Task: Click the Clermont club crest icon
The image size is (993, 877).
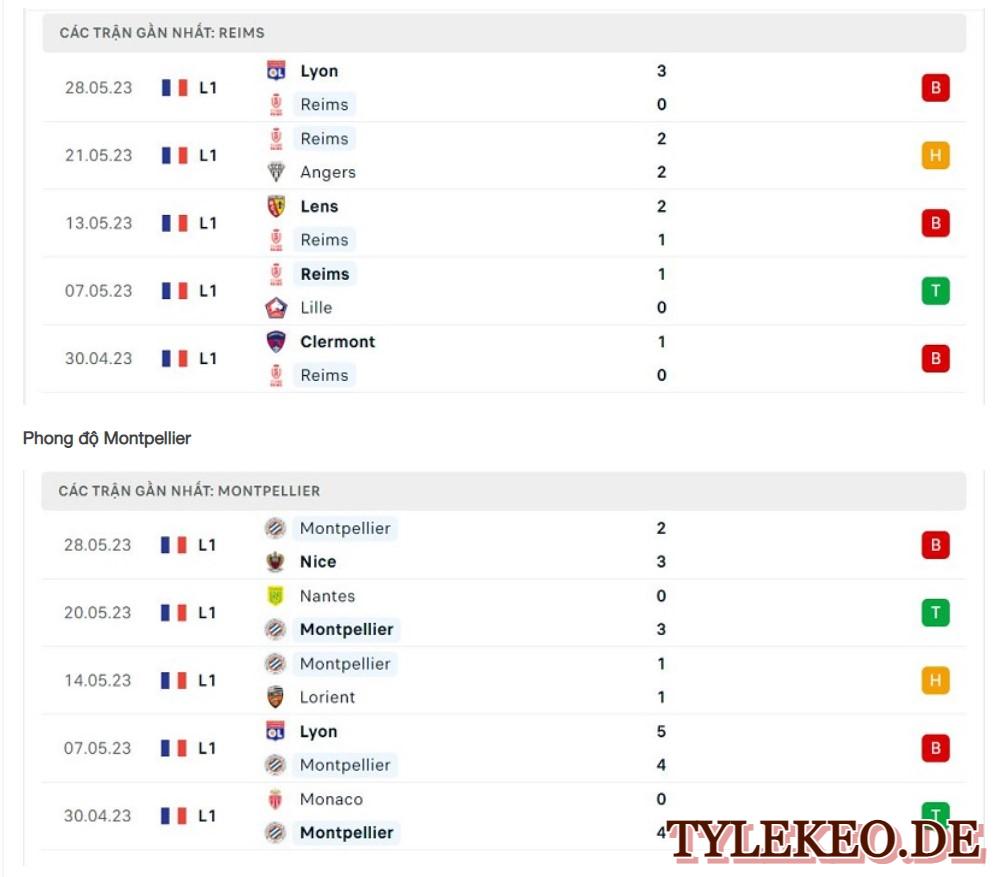Action: click(x=276, y=341)
